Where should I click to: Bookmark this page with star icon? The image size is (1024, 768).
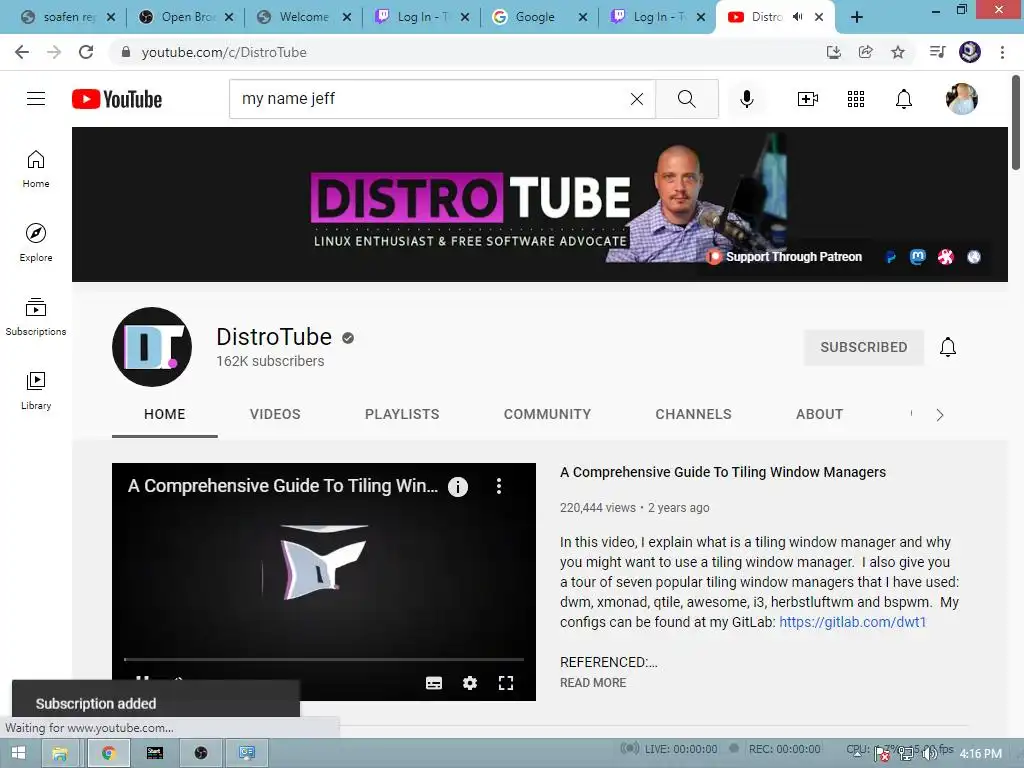click(x=898, y=52)
